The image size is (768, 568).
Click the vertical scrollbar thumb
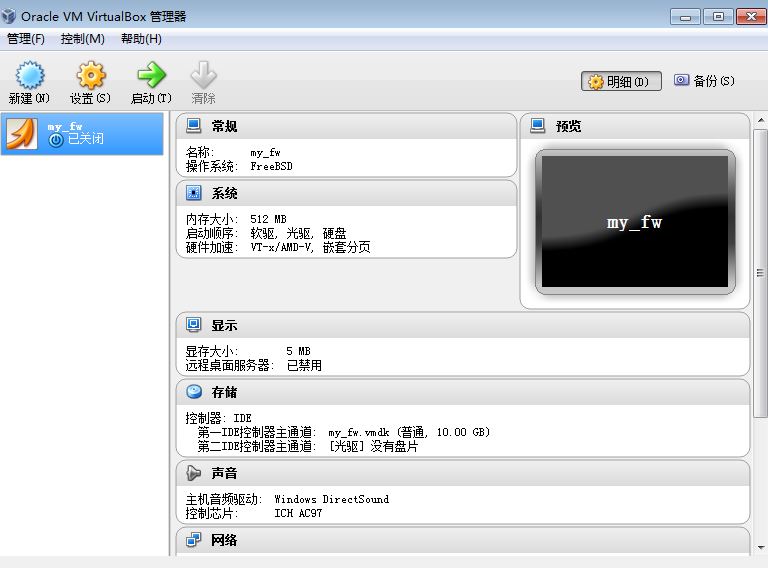tap(761, 273)
